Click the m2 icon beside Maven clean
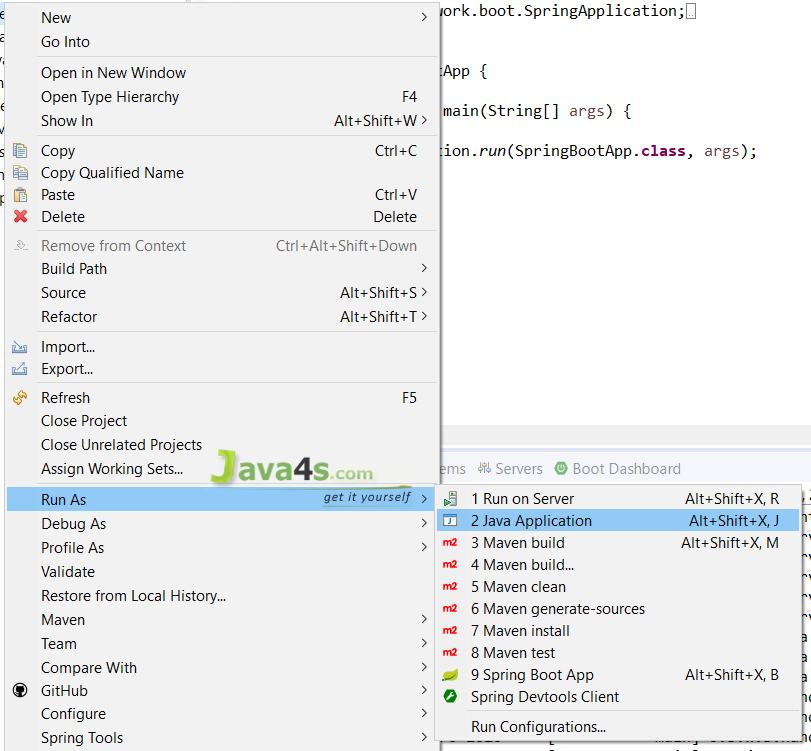Viewport: 811px width, 751px height. pos(450,587)
